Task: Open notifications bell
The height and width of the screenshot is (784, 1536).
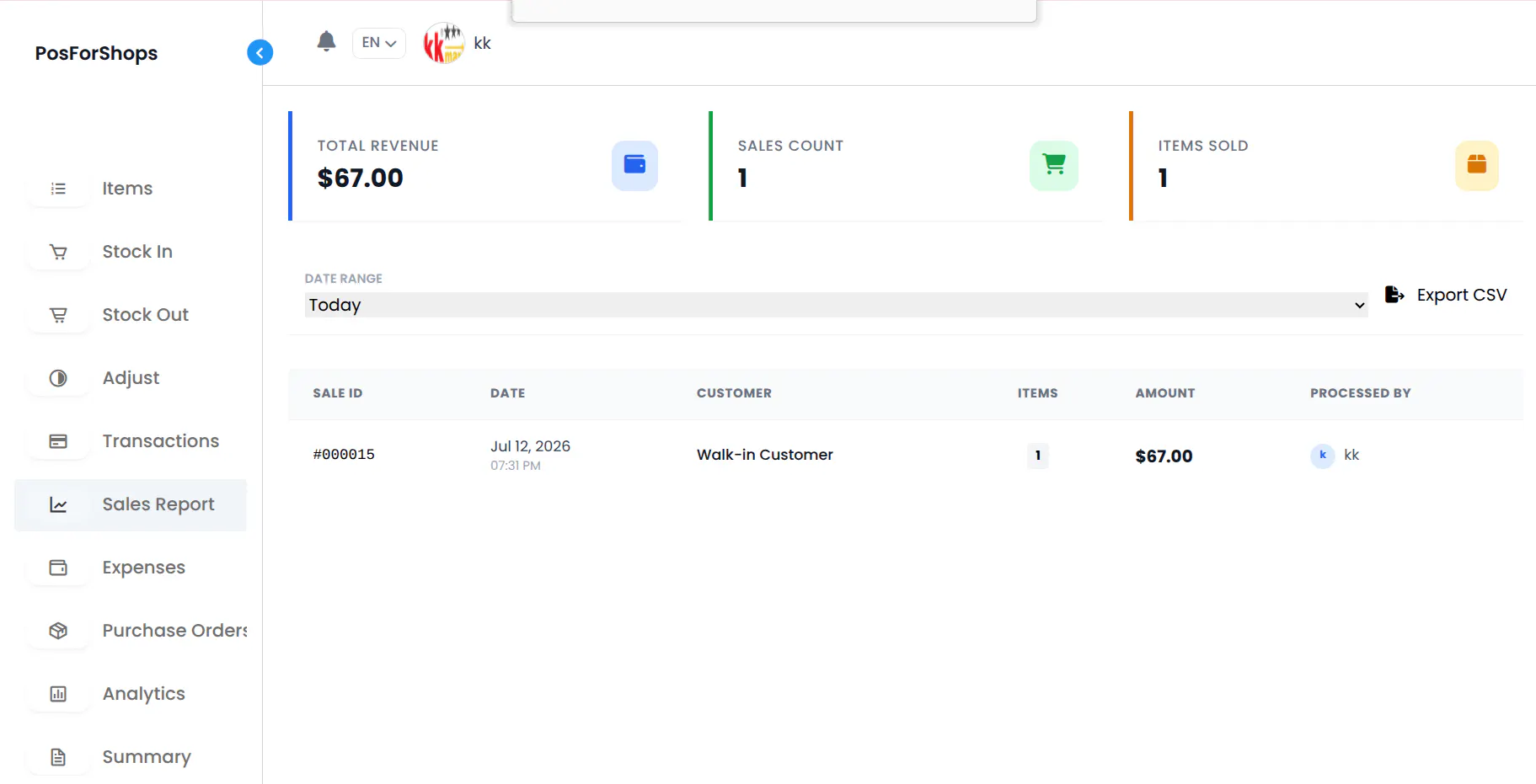Action: point(327,41)
